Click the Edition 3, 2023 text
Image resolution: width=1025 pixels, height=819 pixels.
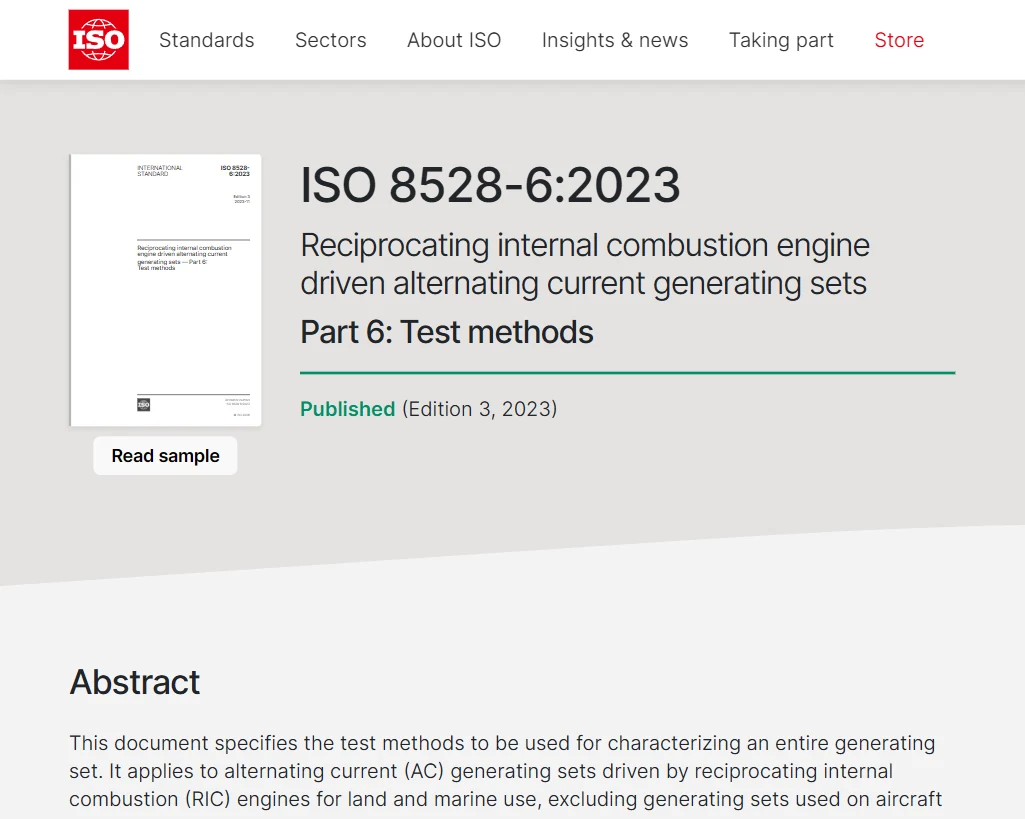(480, 409)
